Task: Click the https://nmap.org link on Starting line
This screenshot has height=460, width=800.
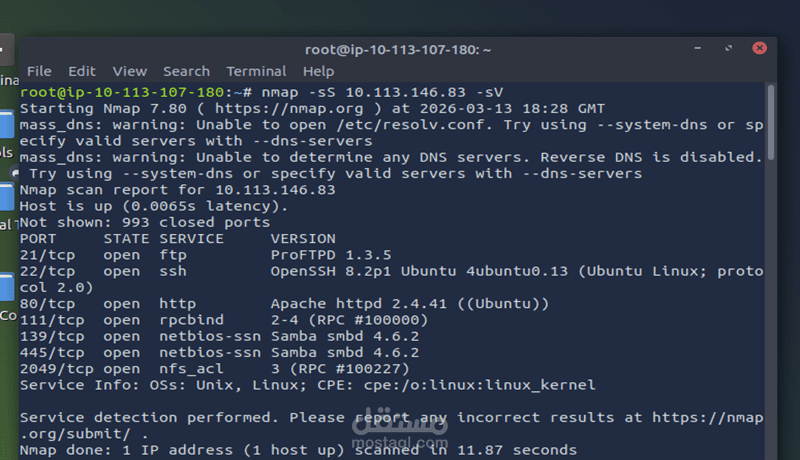Action: 289,109
